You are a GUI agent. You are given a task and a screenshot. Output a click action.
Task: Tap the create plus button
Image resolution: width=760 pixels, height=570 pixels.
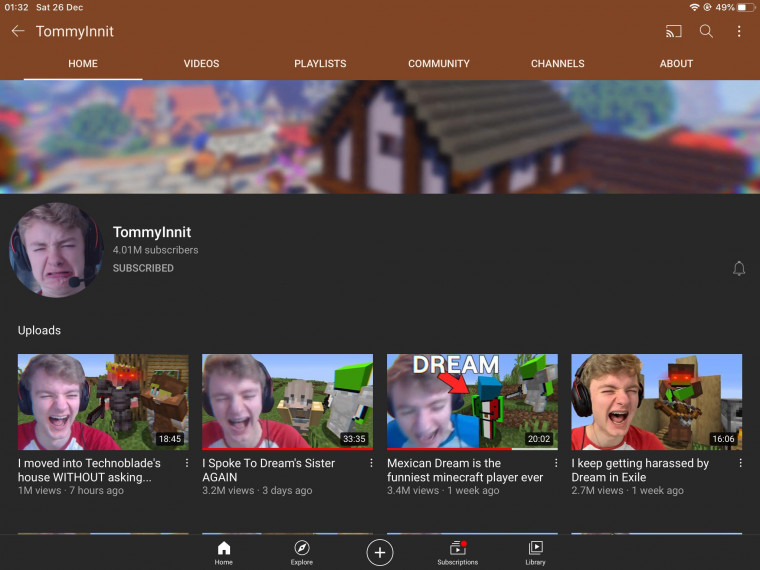coord(379,552)
